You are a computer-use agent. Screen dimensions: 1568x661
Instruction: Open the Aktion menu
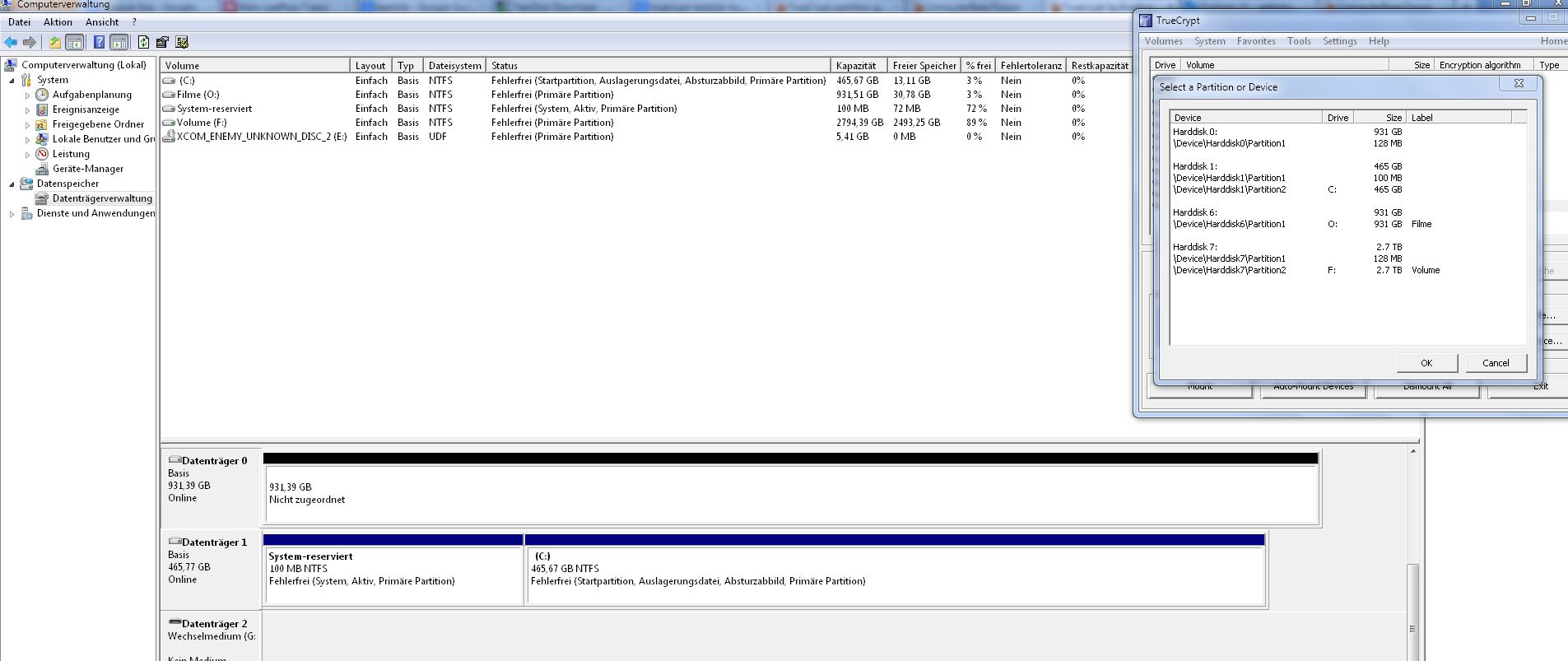[58, 22]
